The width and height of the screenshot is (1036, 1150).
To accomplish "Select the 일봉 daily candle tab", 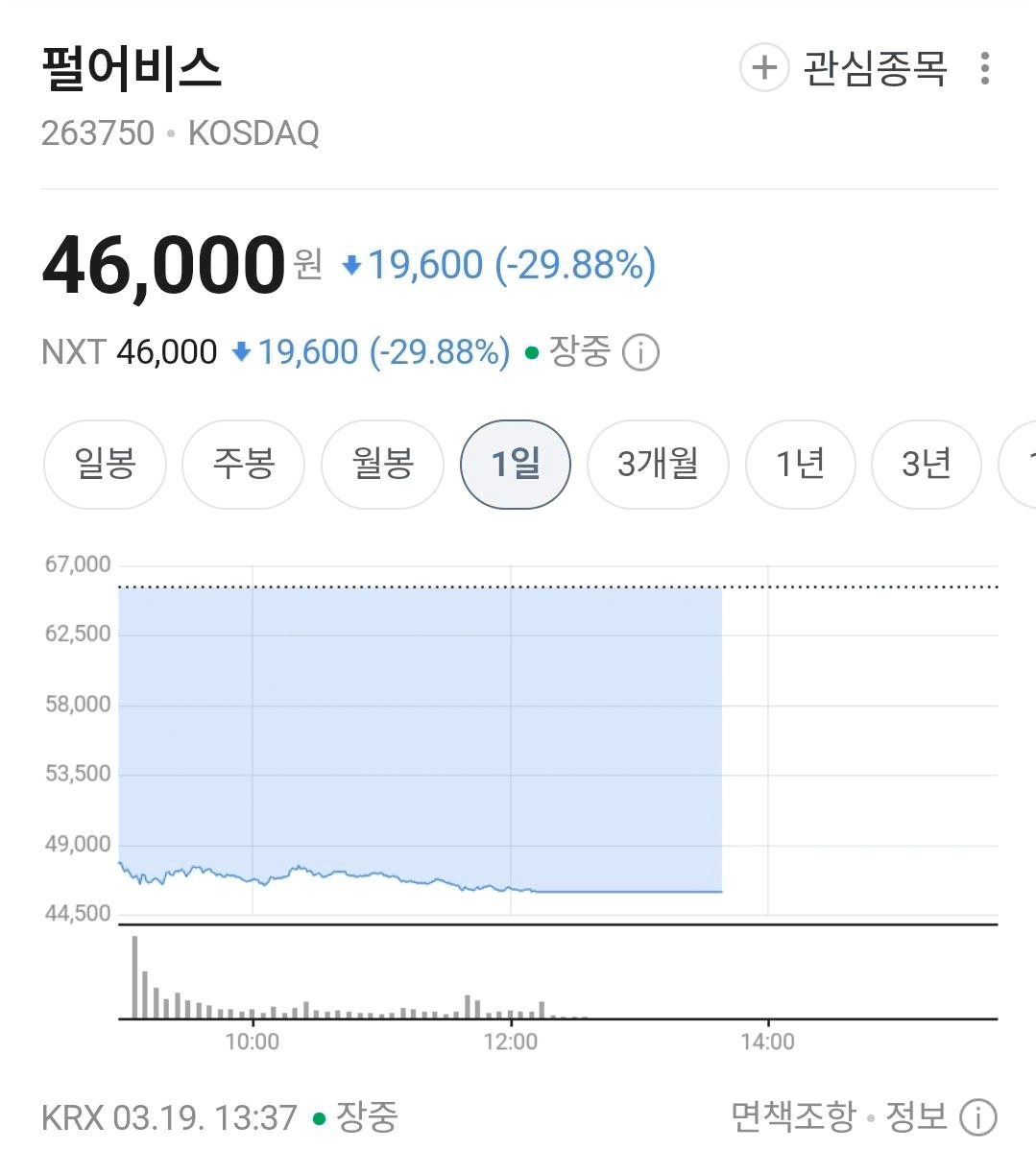I will [106, 465].
